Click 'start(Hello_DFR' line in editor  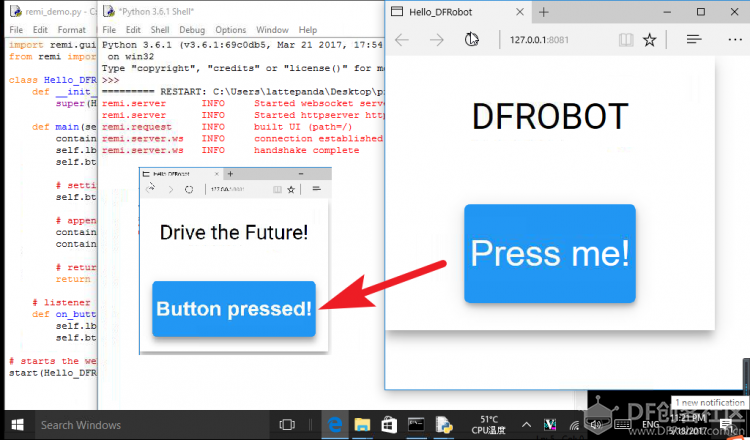[x=53, y=373]
